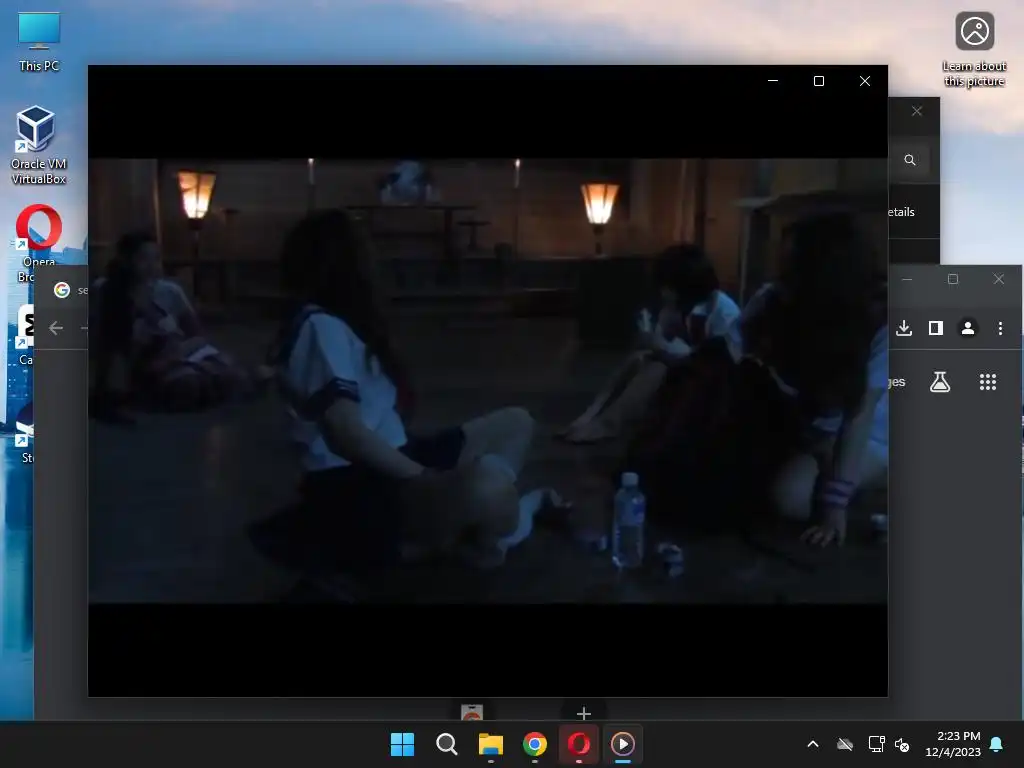Close the background details panel
This screenshot has height=768, width=1024.
pos(917,111)
